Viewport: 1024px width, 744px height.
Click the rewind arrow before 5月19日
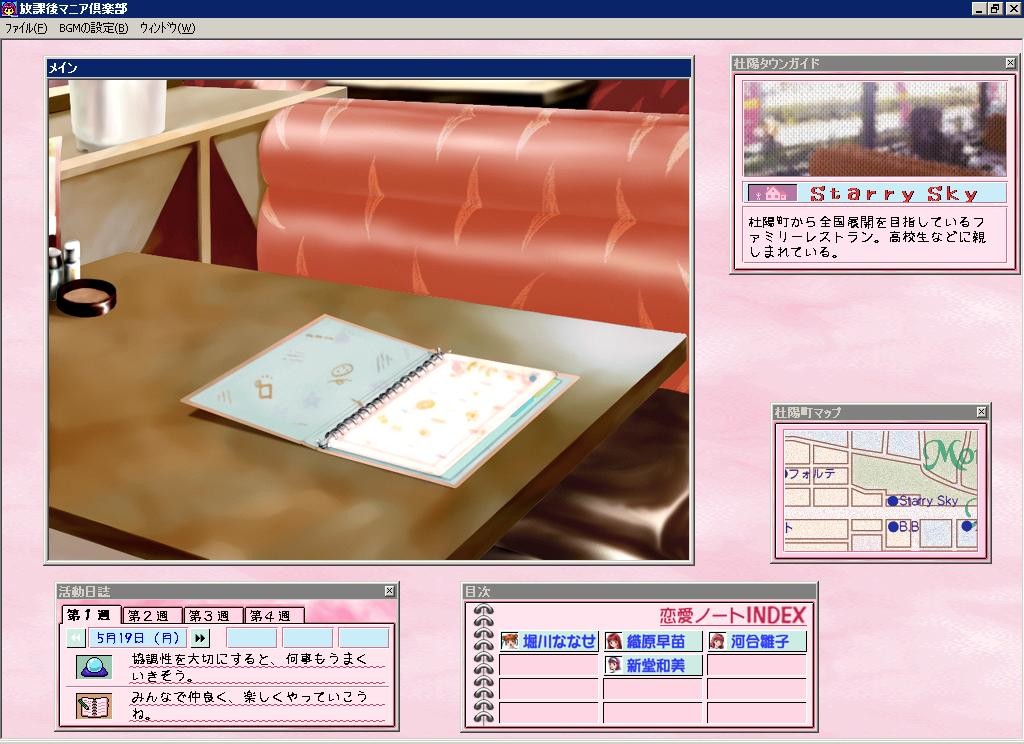tap(76, 638)
